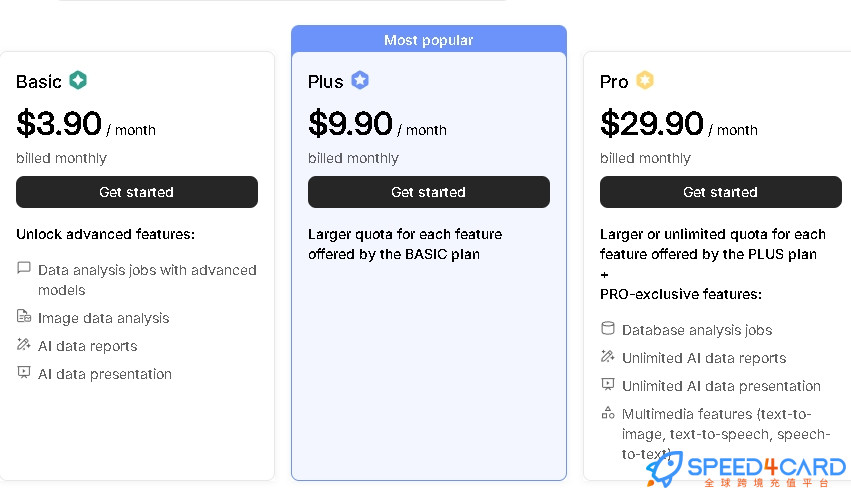Click the $29.90 Pro price

[x=652, y=123]
